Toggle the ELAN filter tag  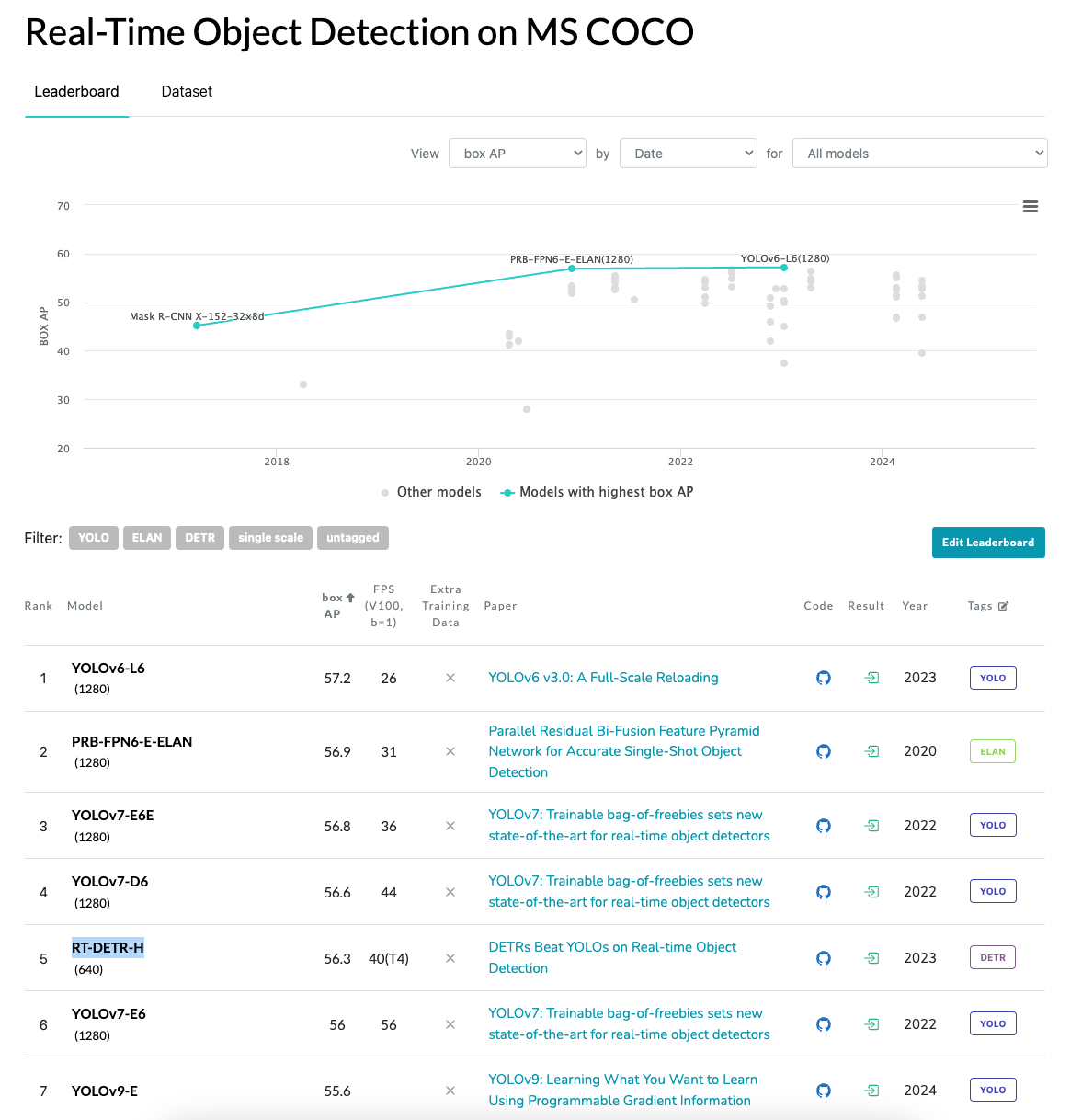pyautogui.click(x=147, y=538)
